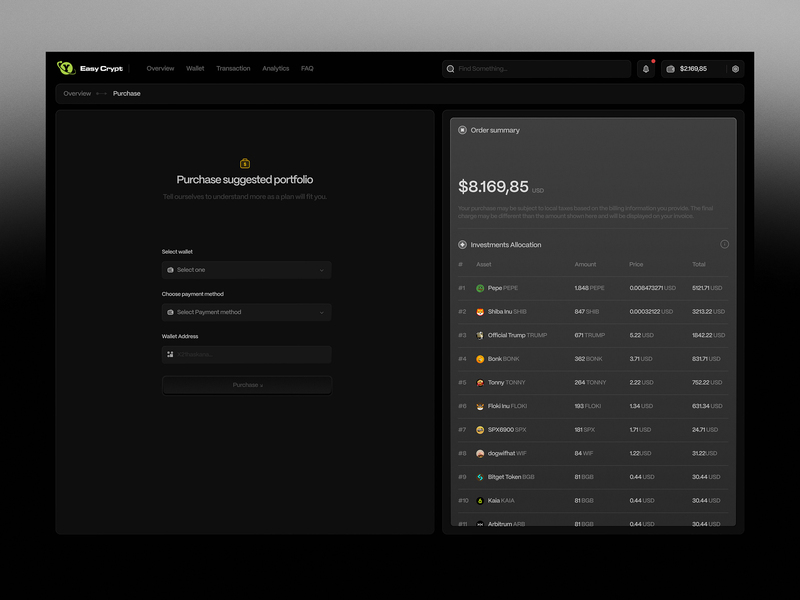Image resolution: width=800 pixels, height=600 pixels.
Task: Click the Purchase breadcrumb
Action: tap(127, 93)
